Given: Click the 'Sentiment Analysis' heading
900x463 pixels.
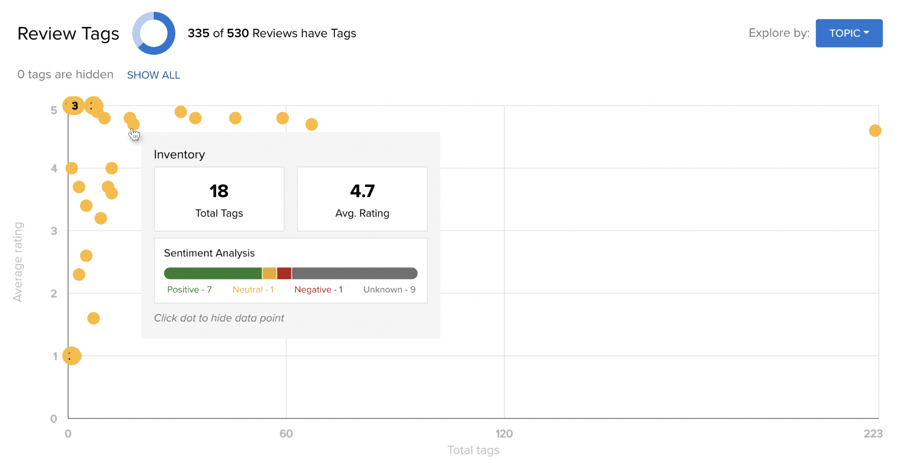Looking at the screenshot, I should click(x=210, y=253).
